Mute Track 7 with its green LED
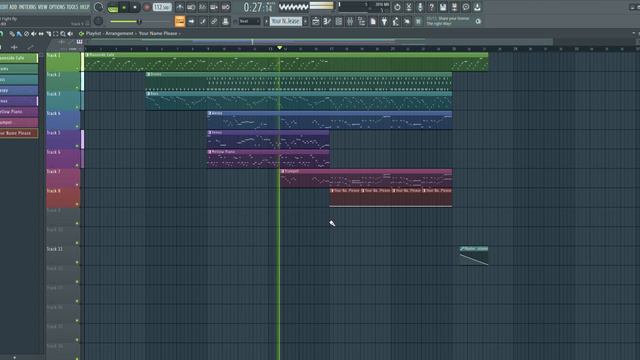Image resolution: width=640 pixels, height=360 pixels. [77, 184]
